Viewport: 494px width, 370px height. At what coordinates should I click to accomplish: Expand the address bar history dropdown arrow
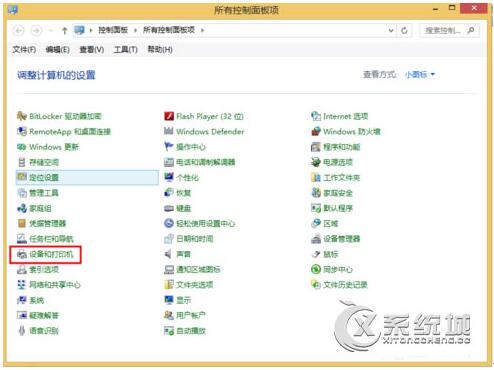click(391, 31)
